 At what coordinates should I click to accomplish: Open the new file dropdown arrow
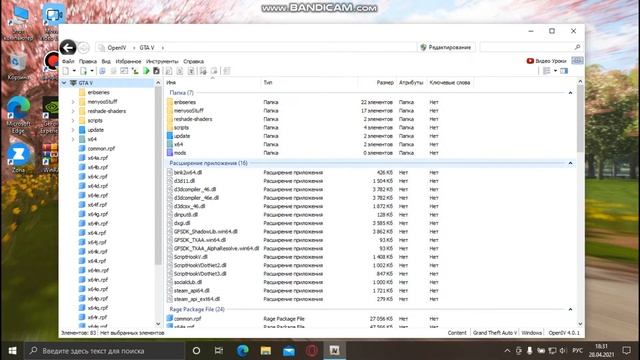pos(74,71)
